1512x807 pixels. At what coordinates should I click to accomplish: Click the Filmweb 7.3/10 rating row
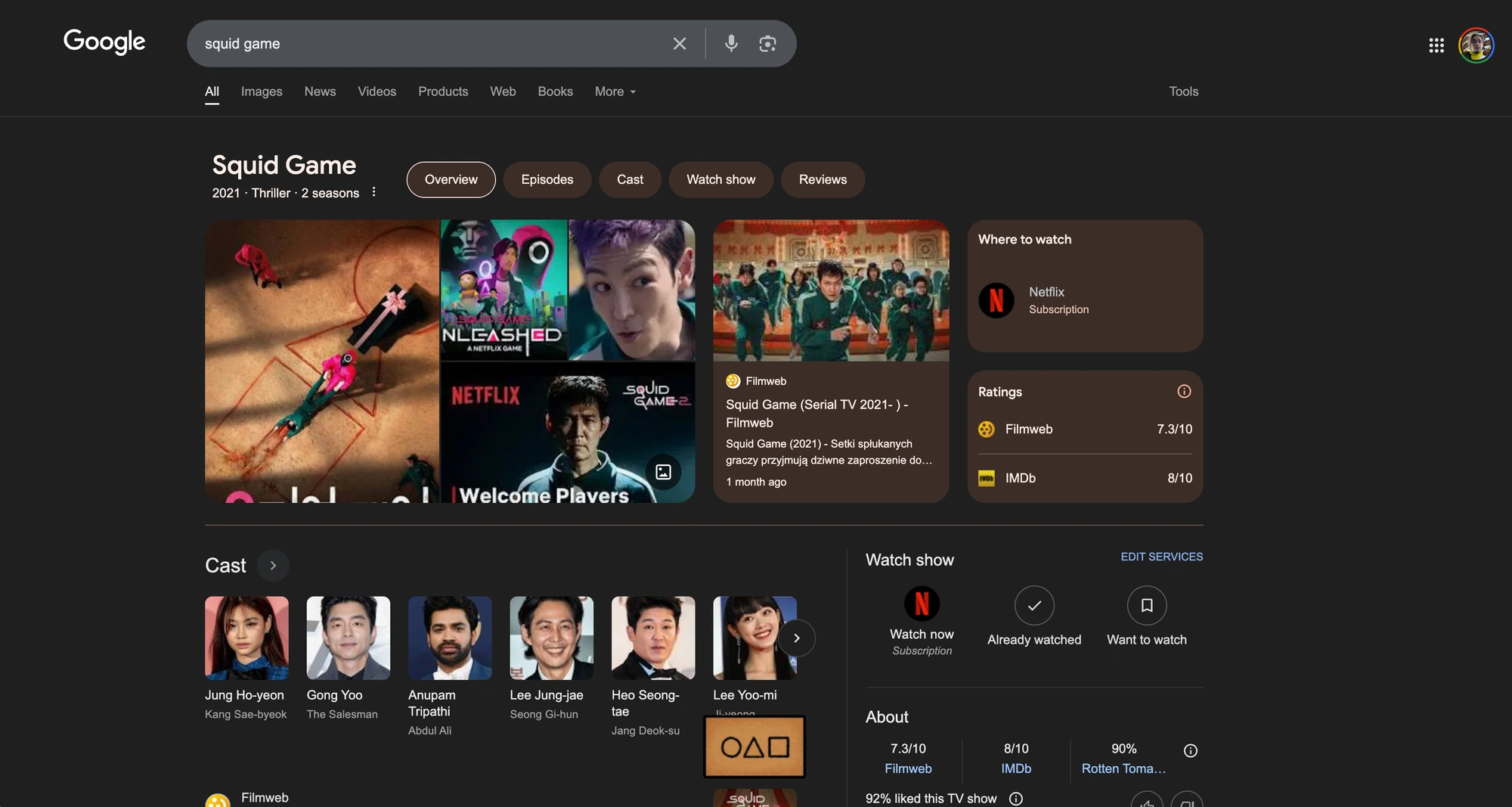[x=1085, y=429]
